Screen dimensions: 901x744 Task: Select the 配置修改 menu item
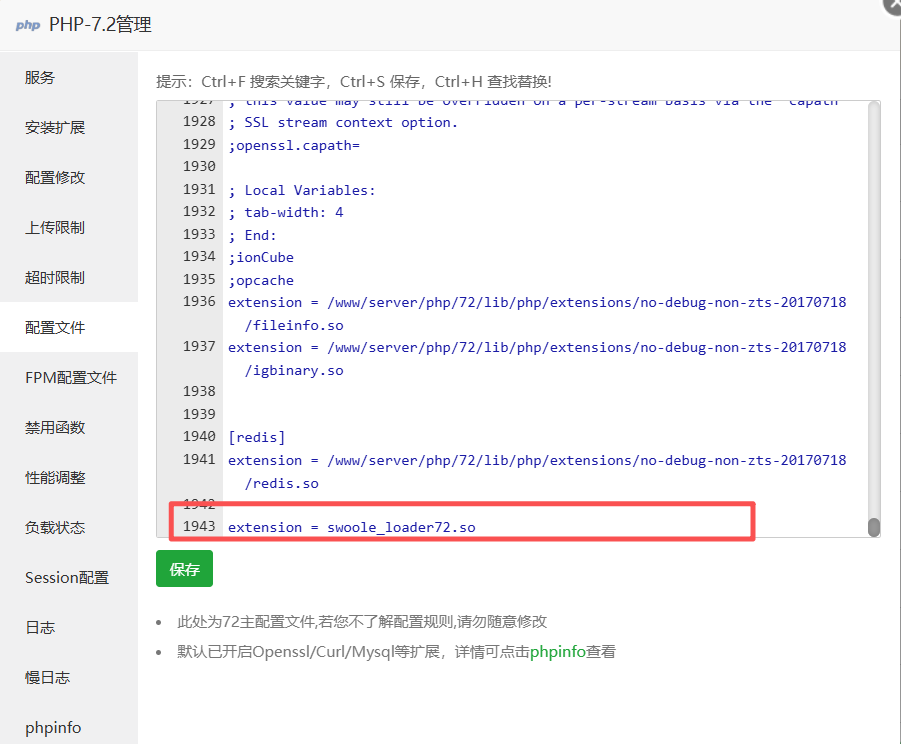55,178
